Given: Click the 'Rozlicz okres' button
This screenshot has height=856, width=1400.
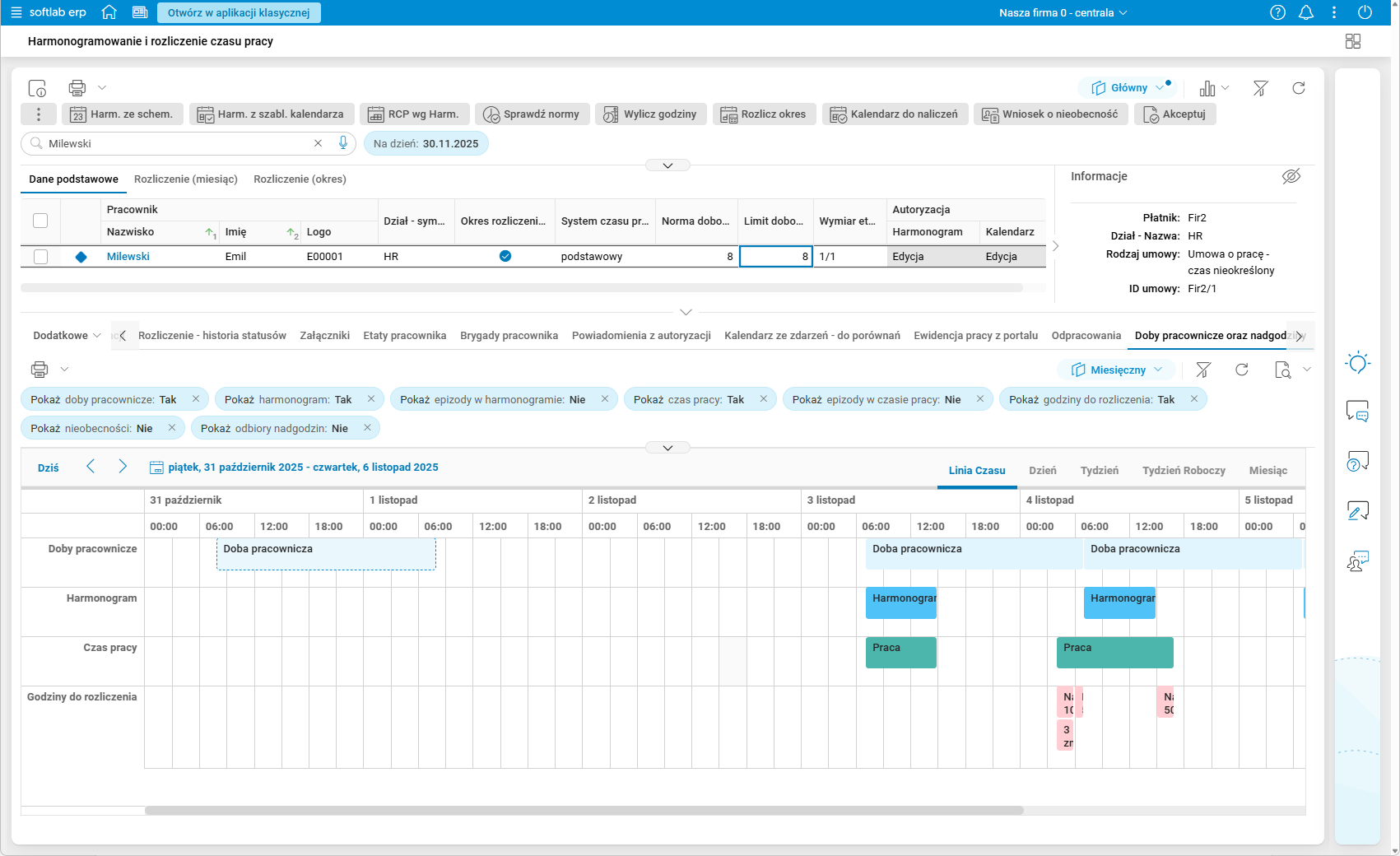Looking at the screenshot, I should (765, 114).
